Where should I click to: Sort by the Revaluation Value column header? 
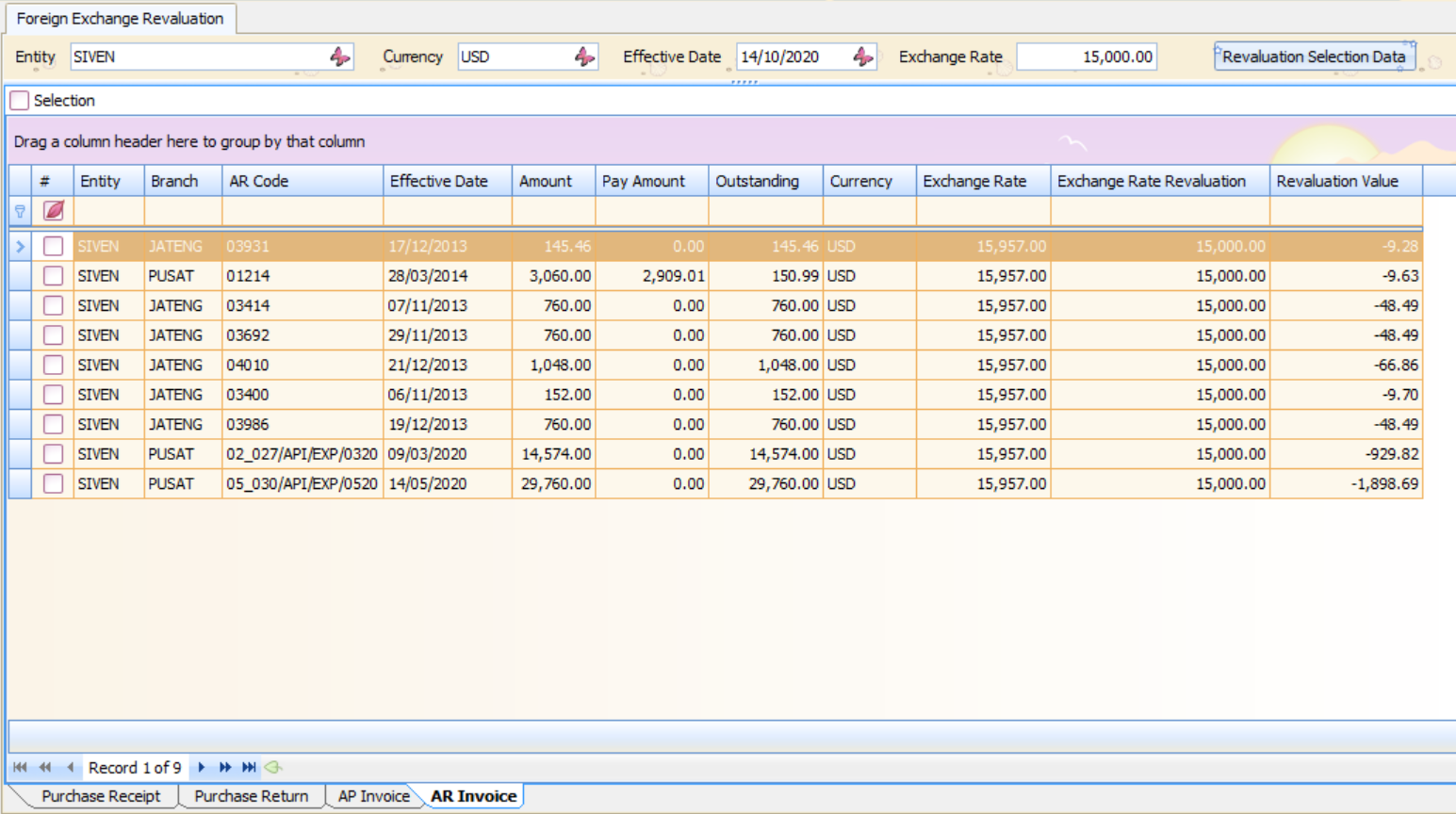(x=1346, y=181)
